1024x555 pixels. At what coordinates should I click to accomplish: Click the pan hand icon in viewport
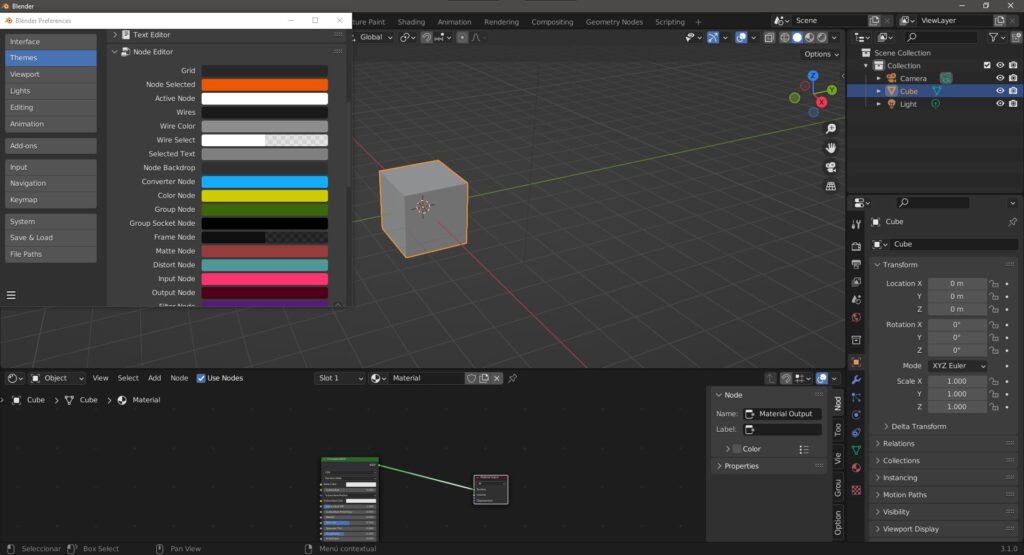[x=831, y=148]
